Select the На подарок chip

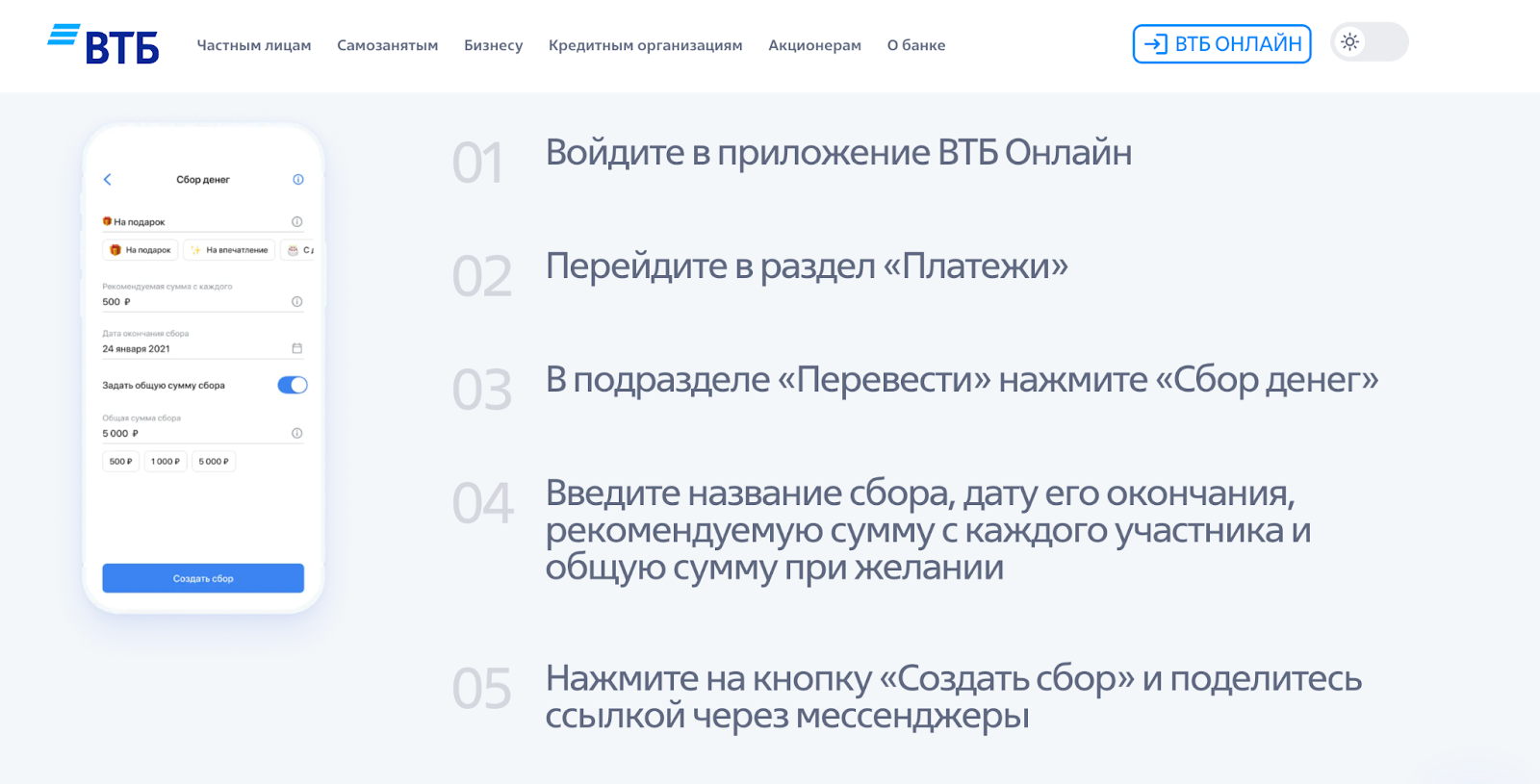point(141,250)
